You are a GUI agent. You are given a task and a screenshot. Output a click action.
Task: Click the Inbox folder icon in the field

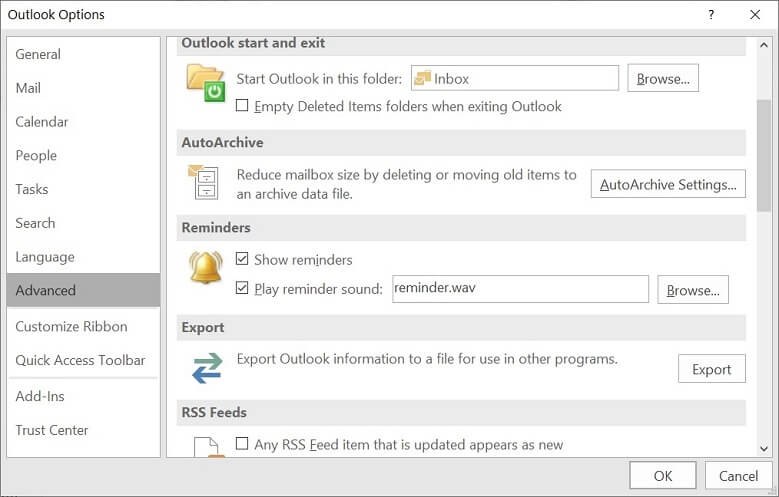[x=422, y=79]
